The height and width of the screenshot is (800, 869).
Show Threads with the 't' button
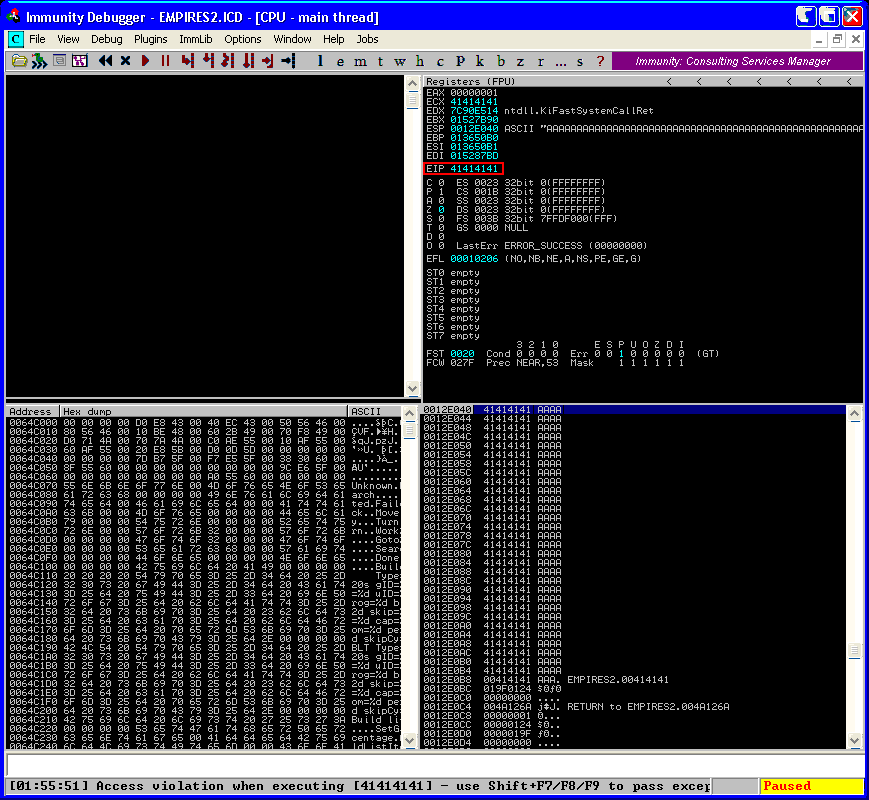(x=380, y=61)
